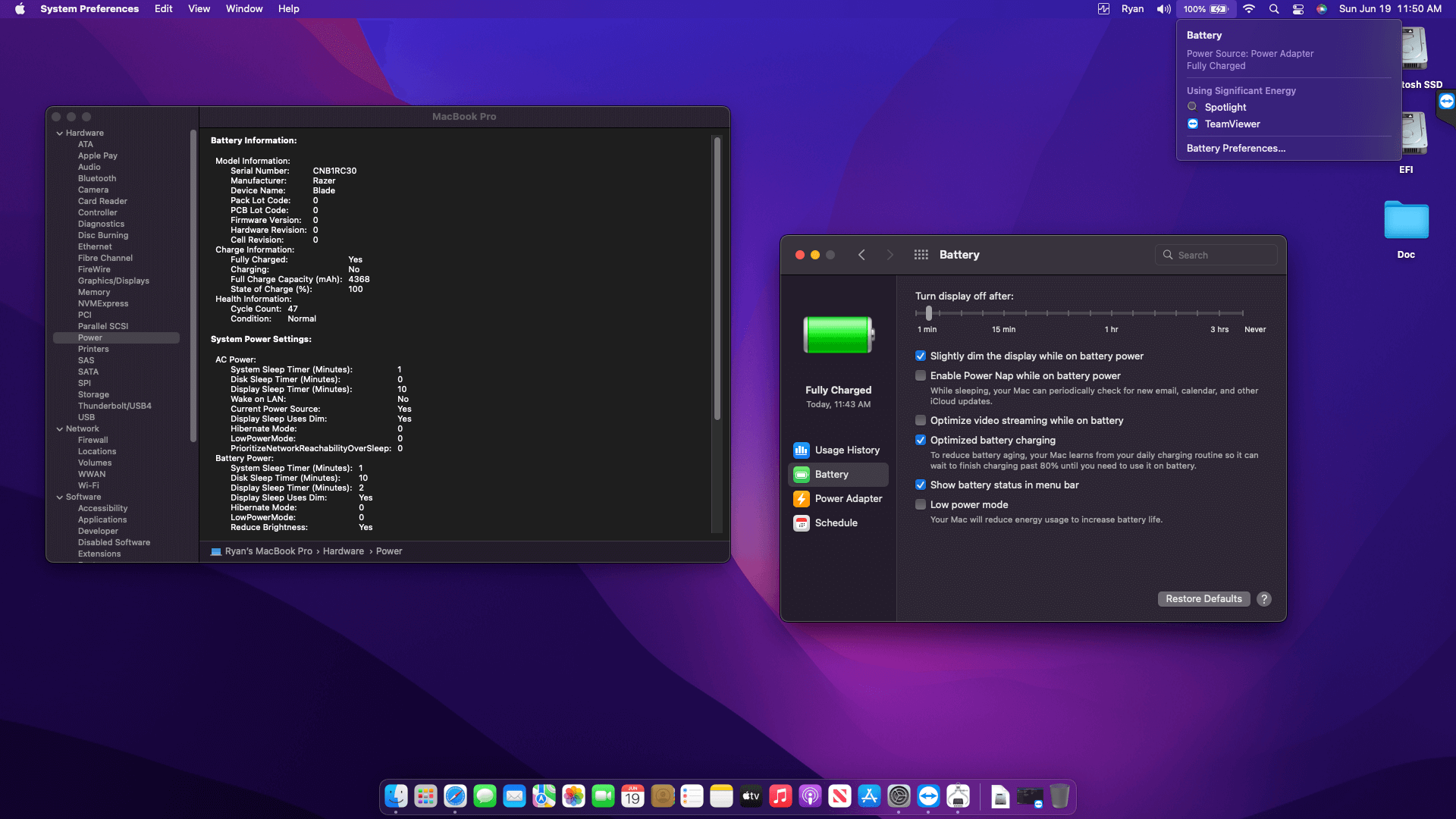Open Music app in the Dock
Viewport: 1456px width, 819px height.
[780, 796]
